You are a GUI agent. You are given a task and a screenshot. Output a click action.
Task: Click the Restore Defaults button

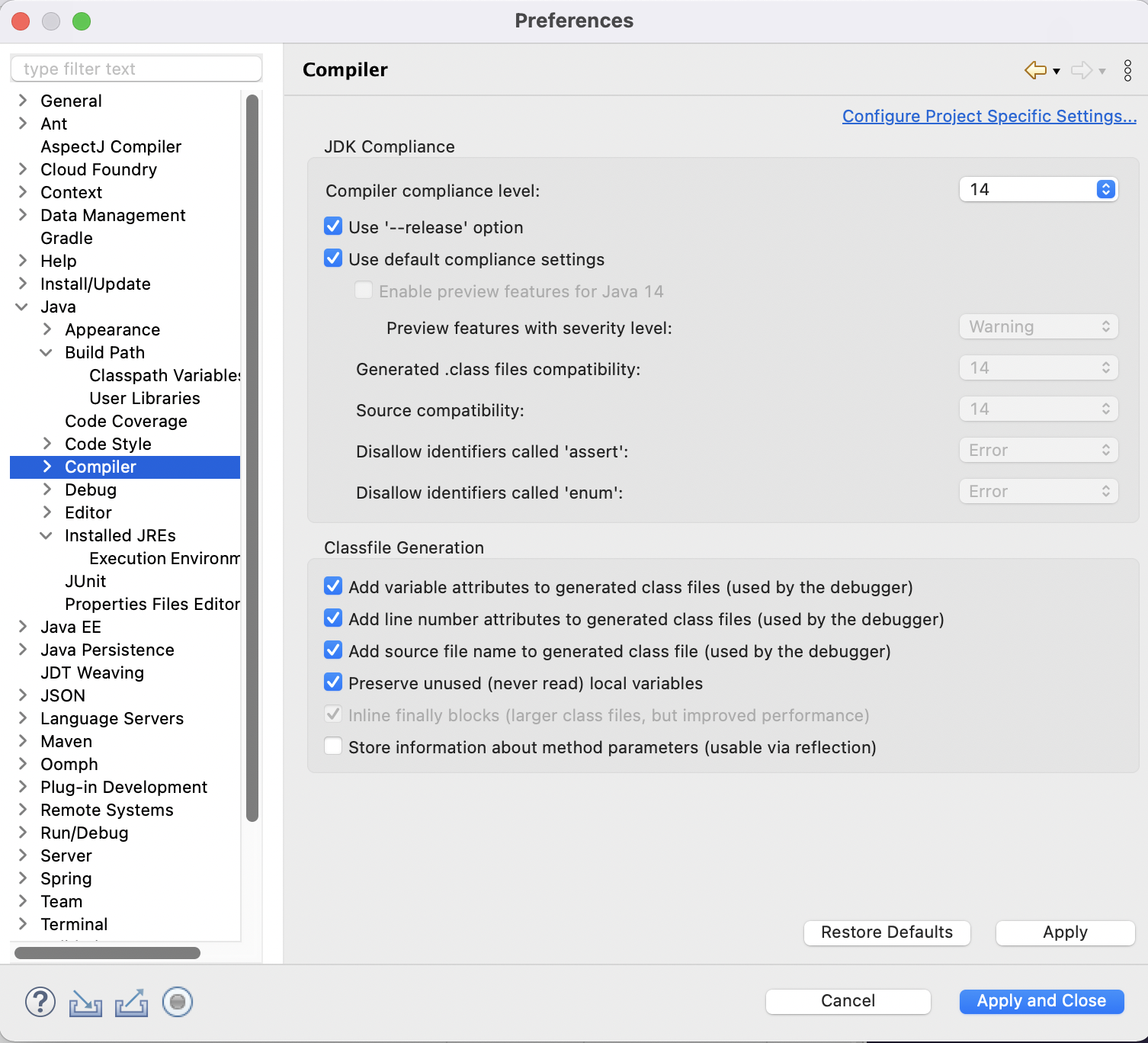click(x=887, y=932)
